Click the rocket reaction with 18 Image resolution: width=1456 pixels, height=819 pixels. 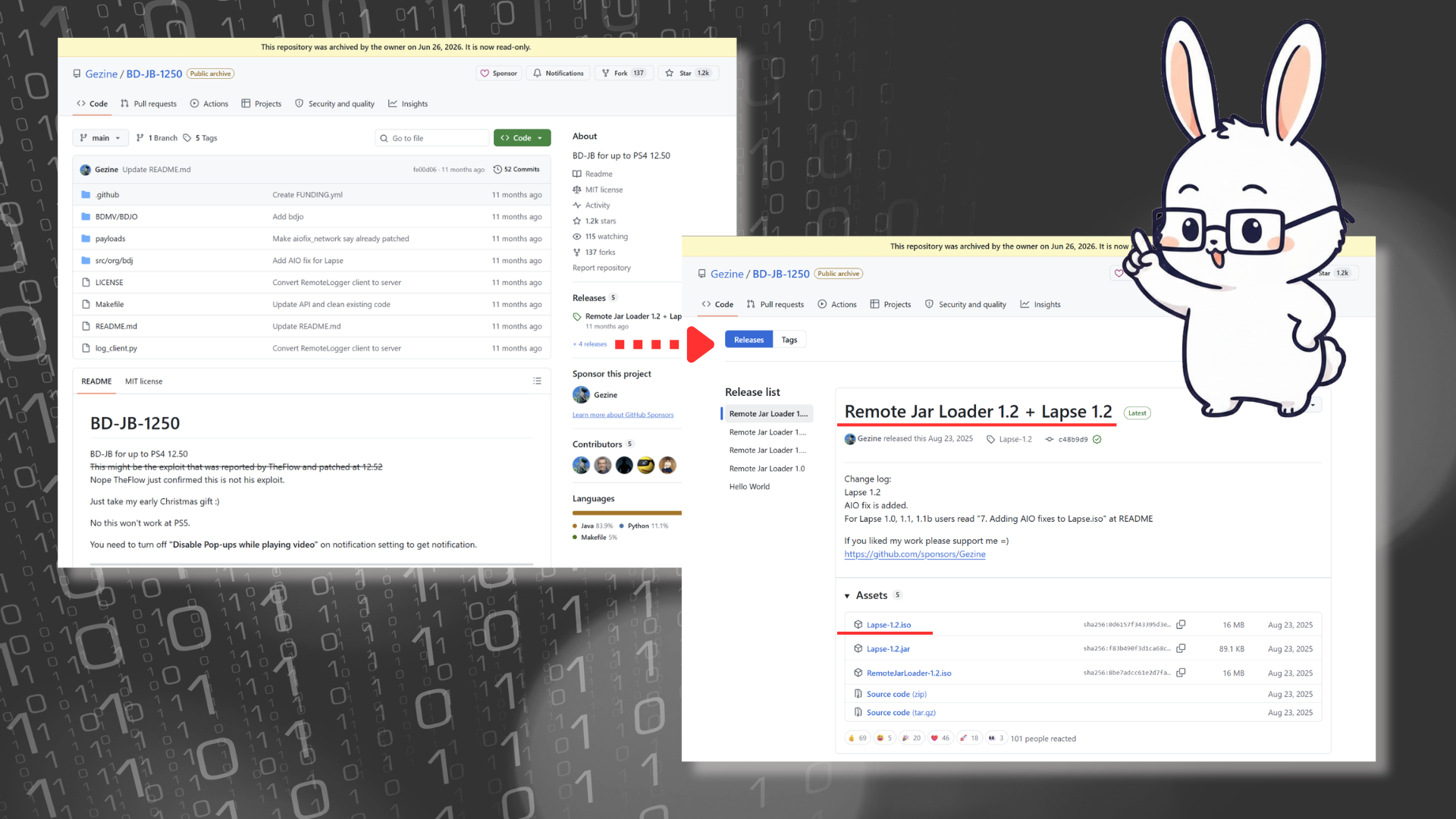click(969, 738)
